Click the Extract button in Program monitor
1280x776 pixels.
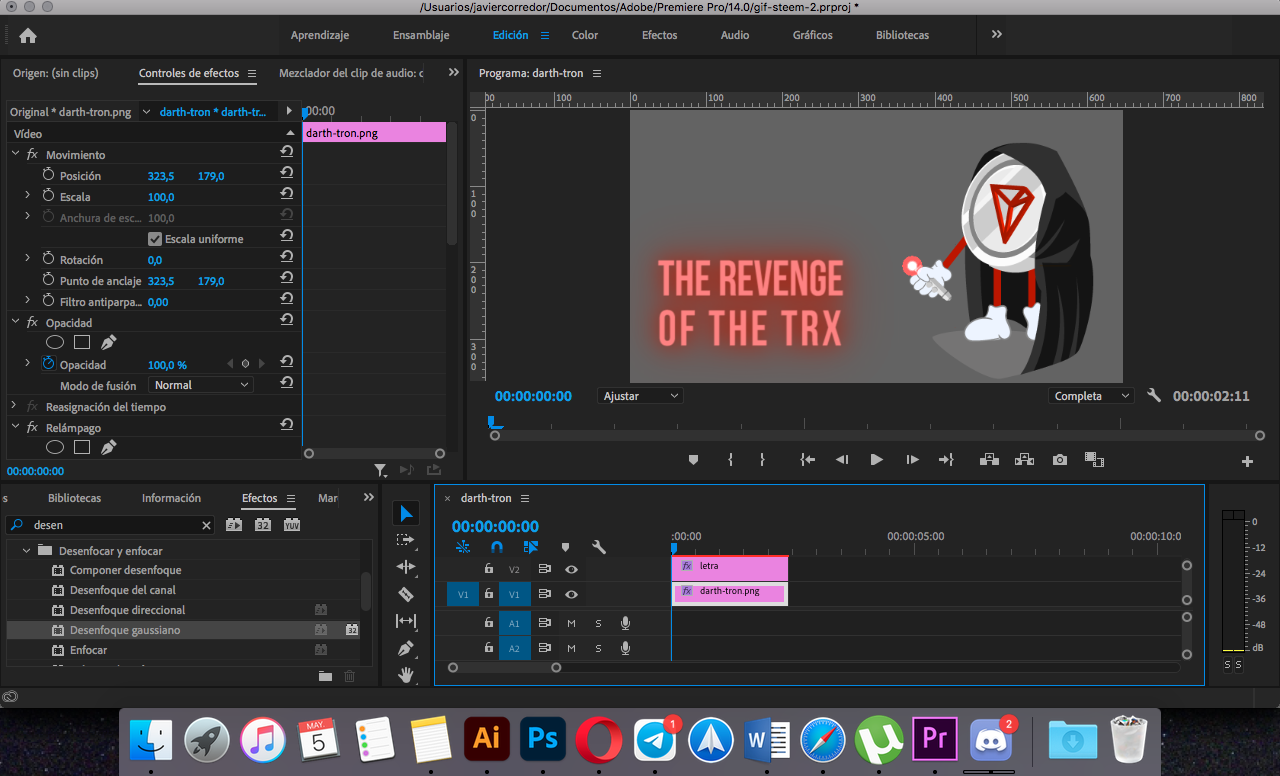[1024, 460]
